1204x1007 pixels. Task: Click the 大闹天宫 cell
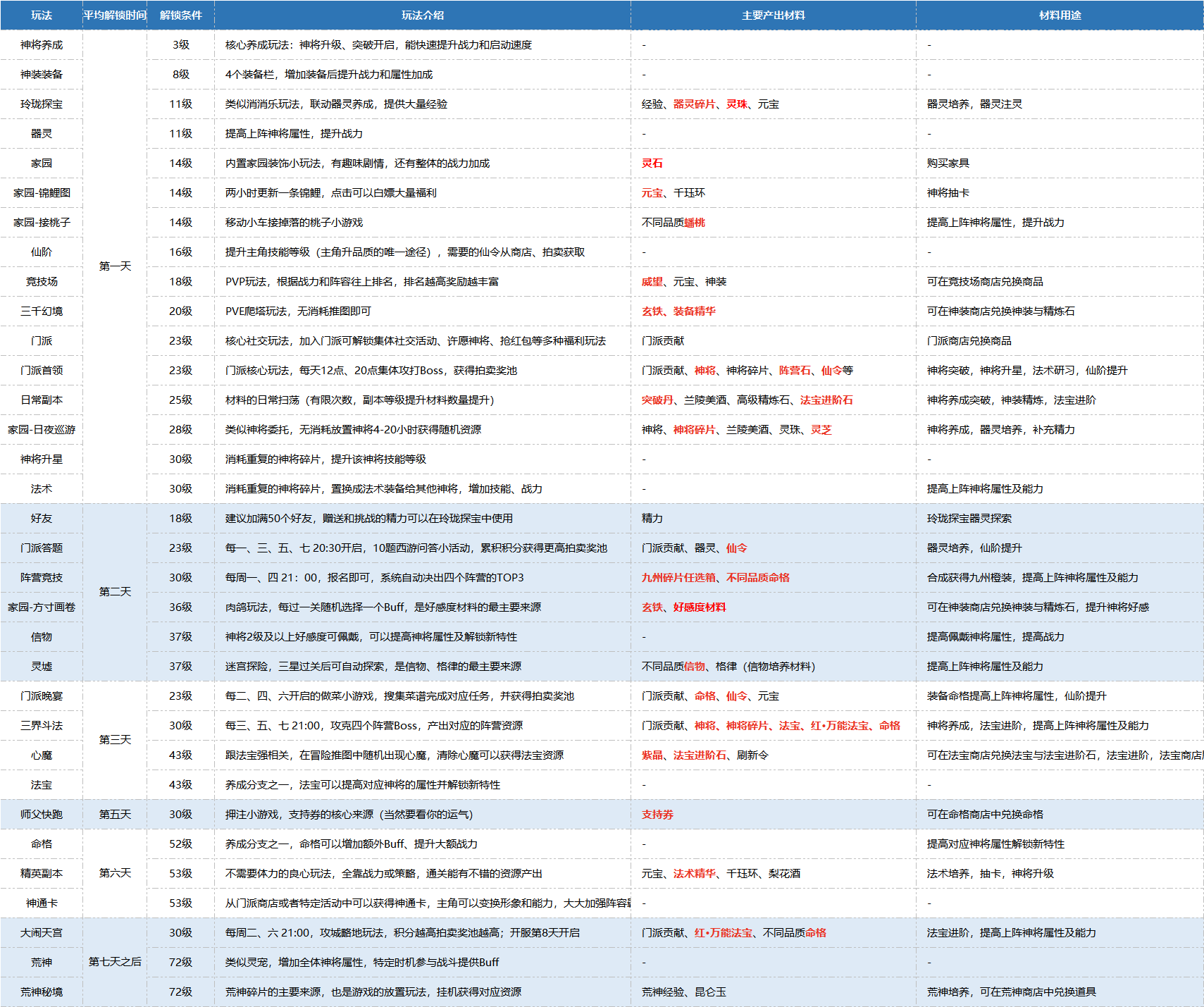tap(42, 933)
